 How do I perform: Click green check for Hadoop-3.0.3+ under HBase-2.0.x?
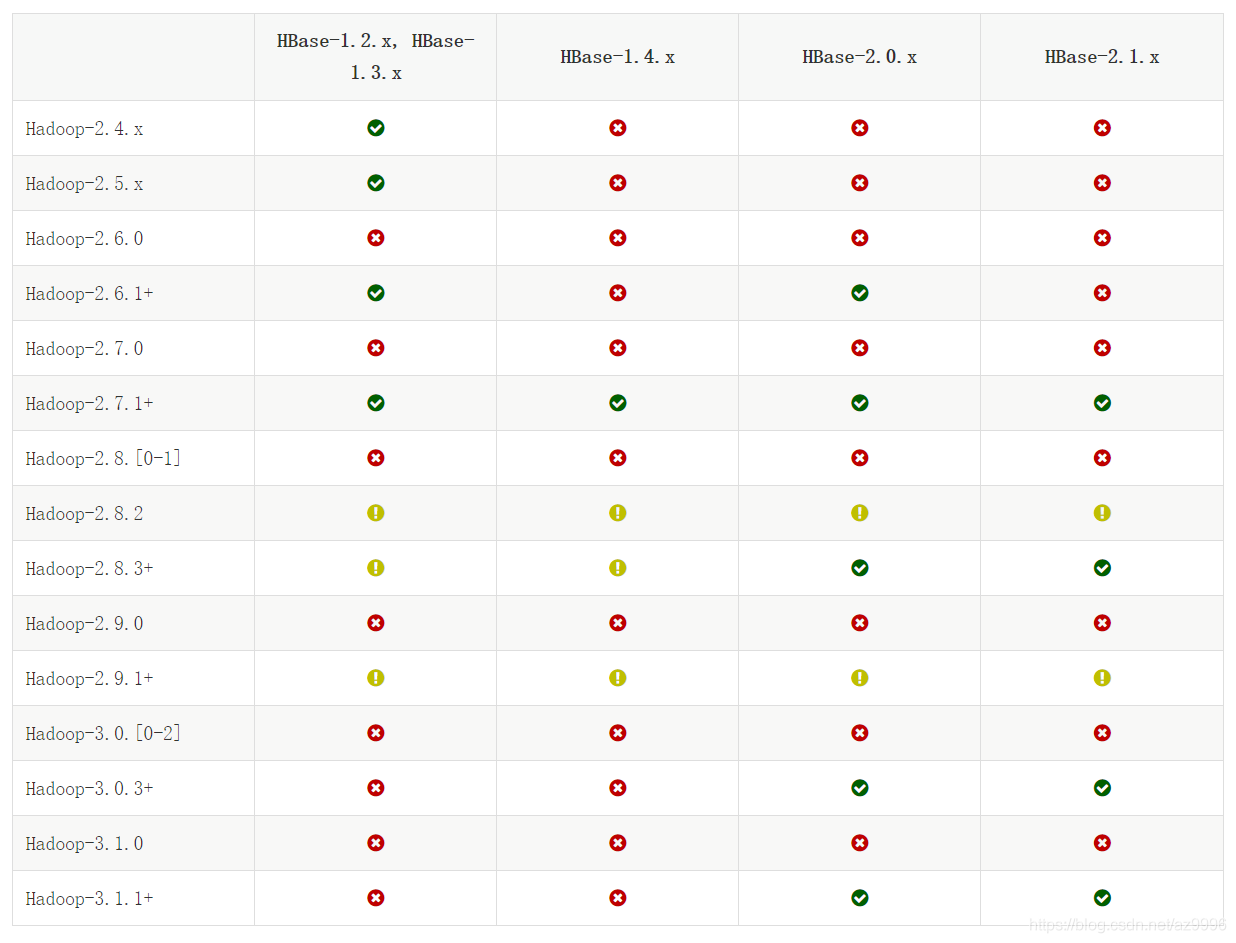[860, 788]
